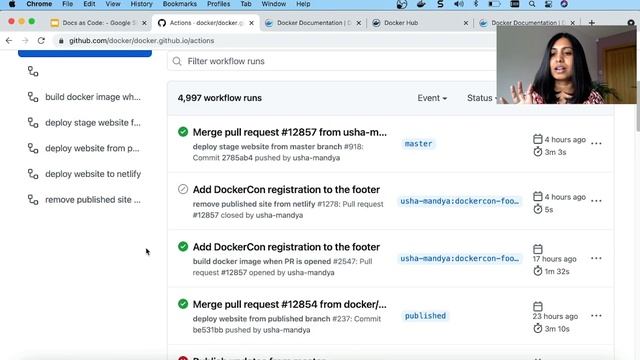Click stopwatch icon beside 3m 3s
Viewport: 640px width, 360px height.
click(538, 152)
